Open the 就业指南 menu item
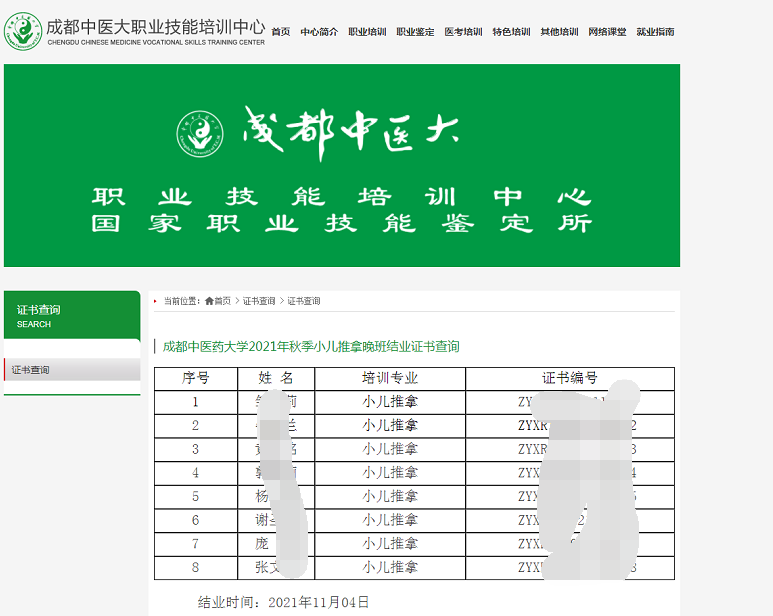This screenshot has width=773, height=616. point(655,32)
